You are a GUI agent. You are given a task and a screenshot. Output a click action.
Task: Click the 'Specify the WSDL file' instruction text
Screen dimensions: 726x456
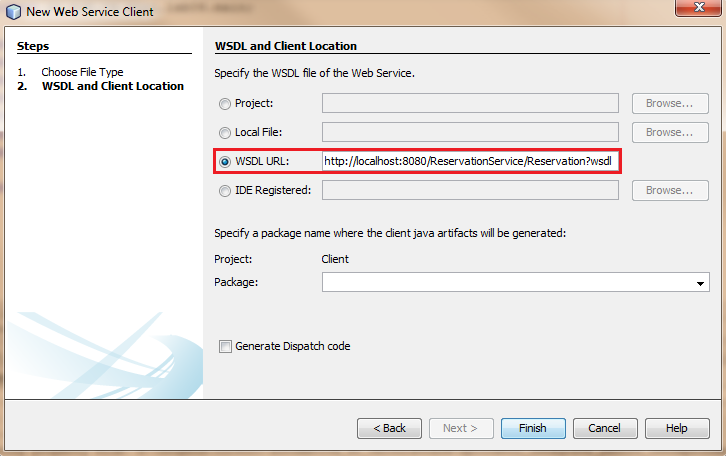point(314,73)
